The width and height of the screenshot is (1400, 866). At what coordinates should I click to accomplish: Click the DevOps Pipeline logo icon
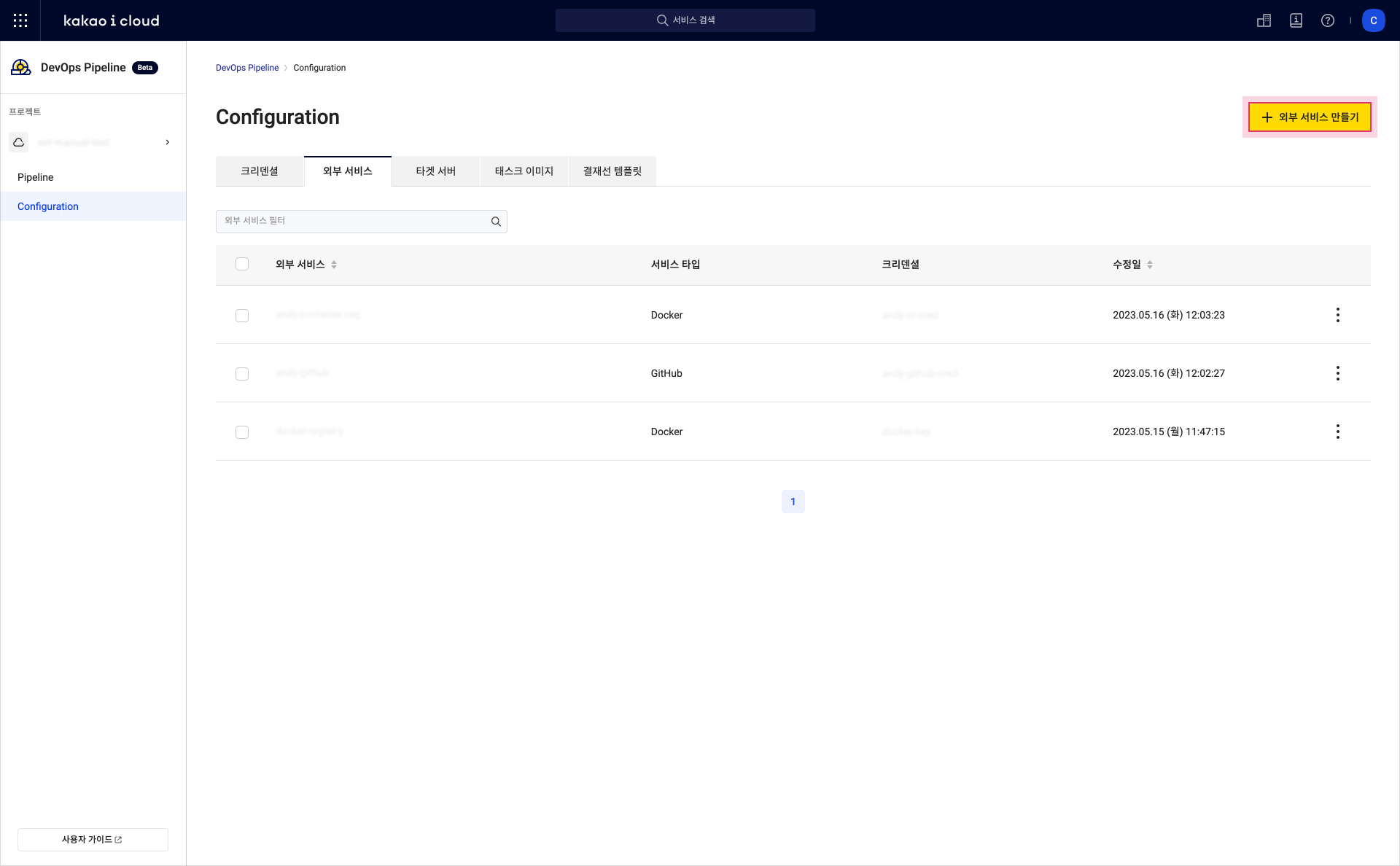21,68
